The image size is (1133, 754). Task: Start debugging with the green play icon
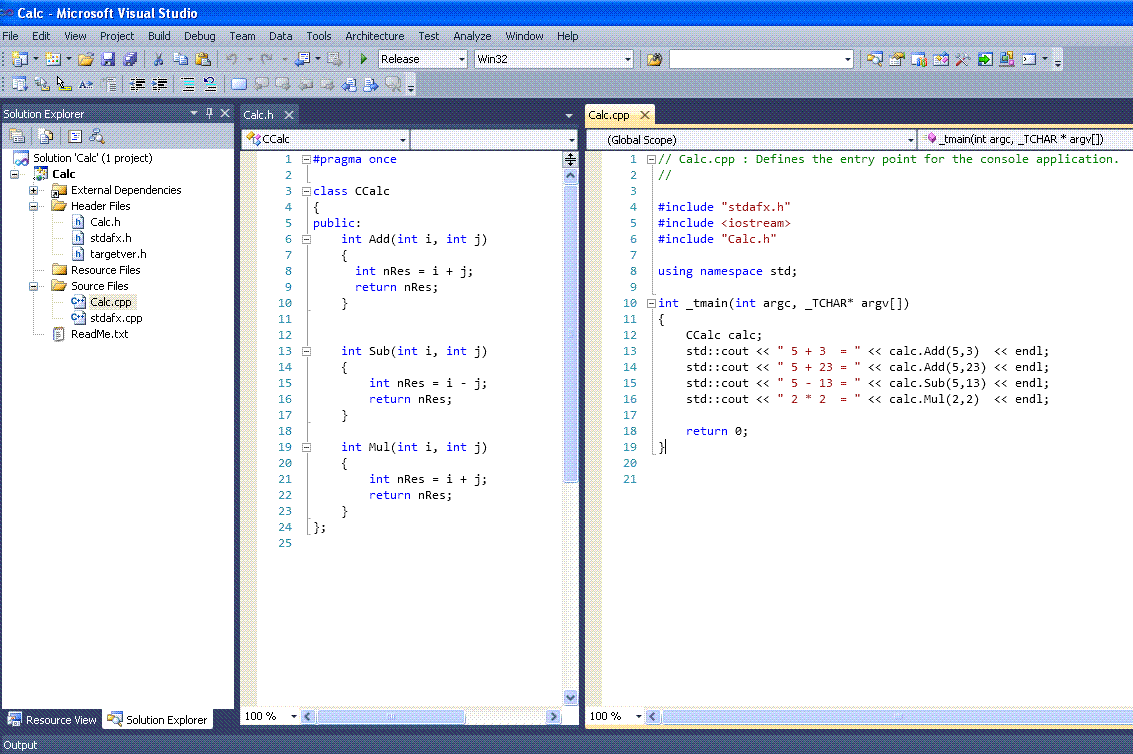coord(363,59)
